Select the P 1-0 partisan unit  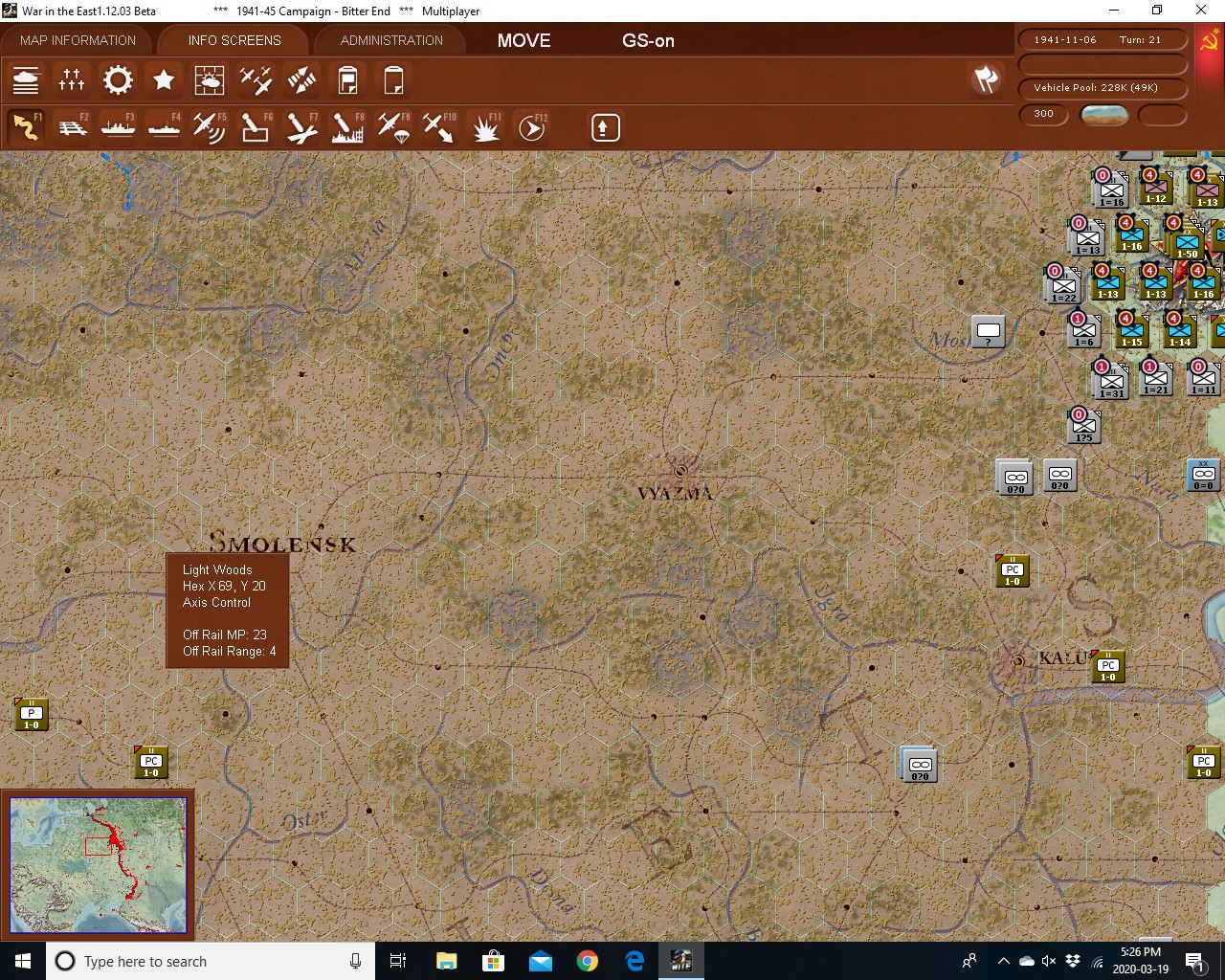point(31,714)
